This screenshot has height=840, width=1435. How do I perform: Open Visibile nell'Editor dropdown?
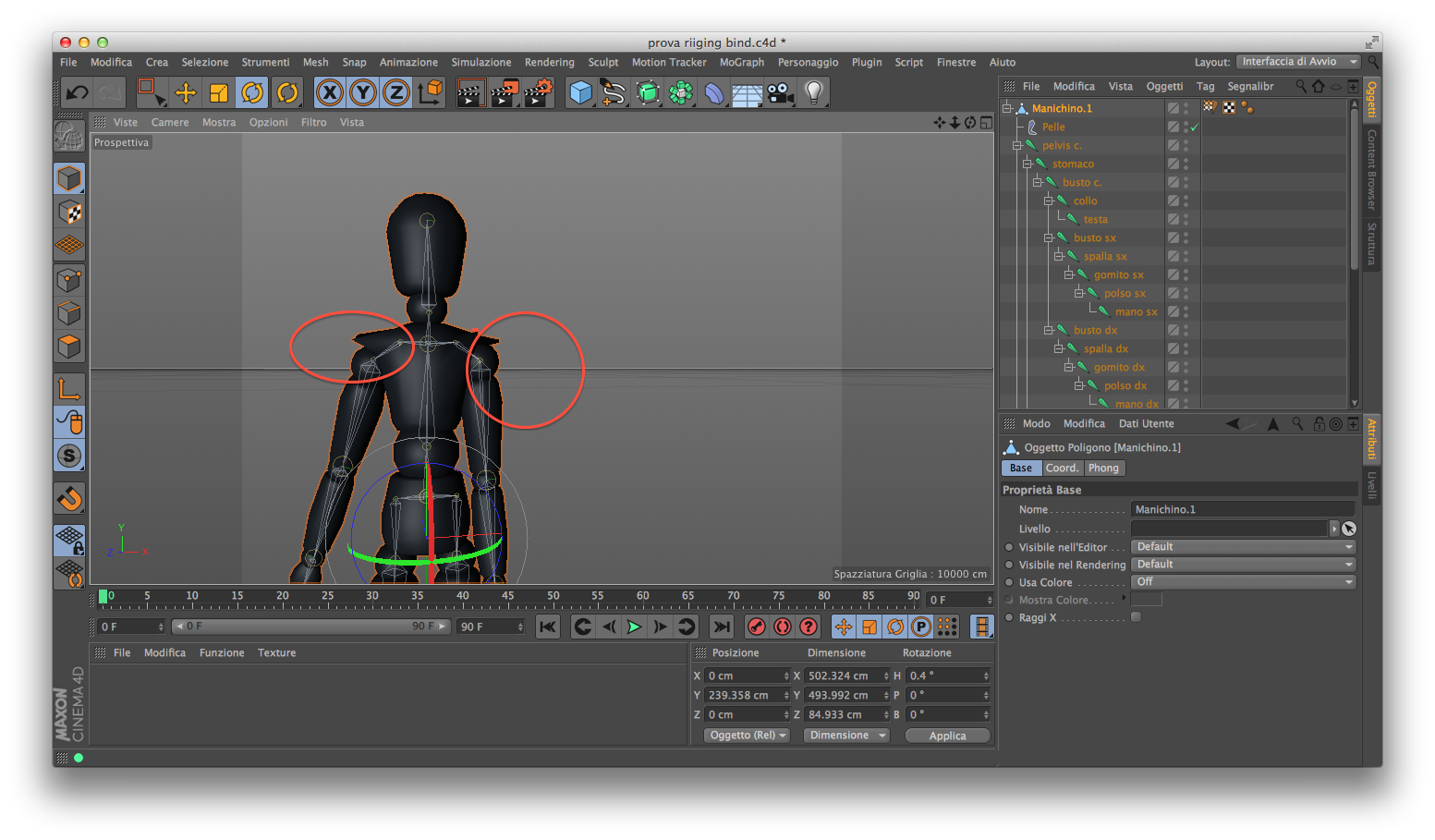point(1244,547)
